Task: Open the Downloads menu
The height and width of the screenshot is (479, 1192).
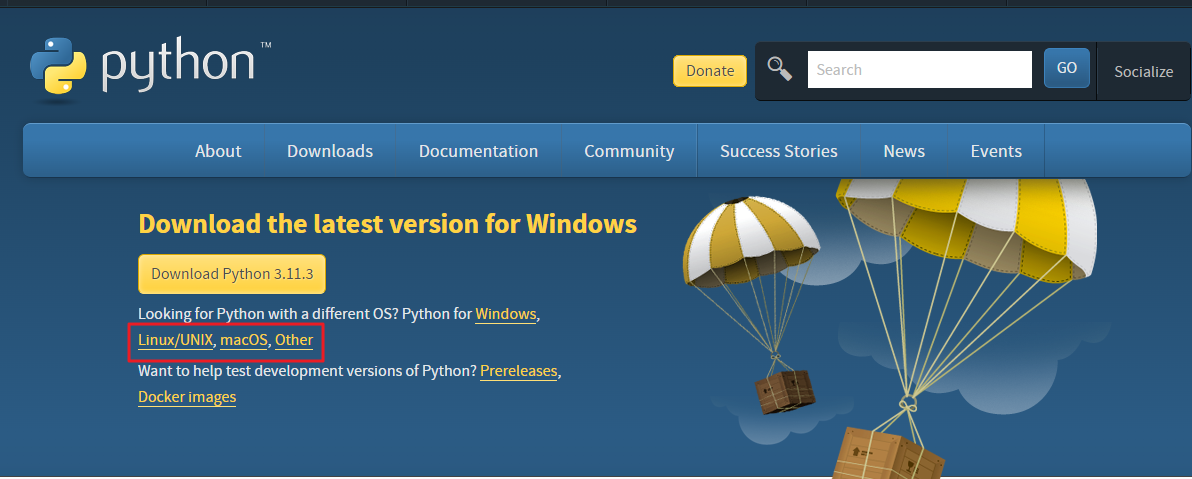Action: (330, 151)
